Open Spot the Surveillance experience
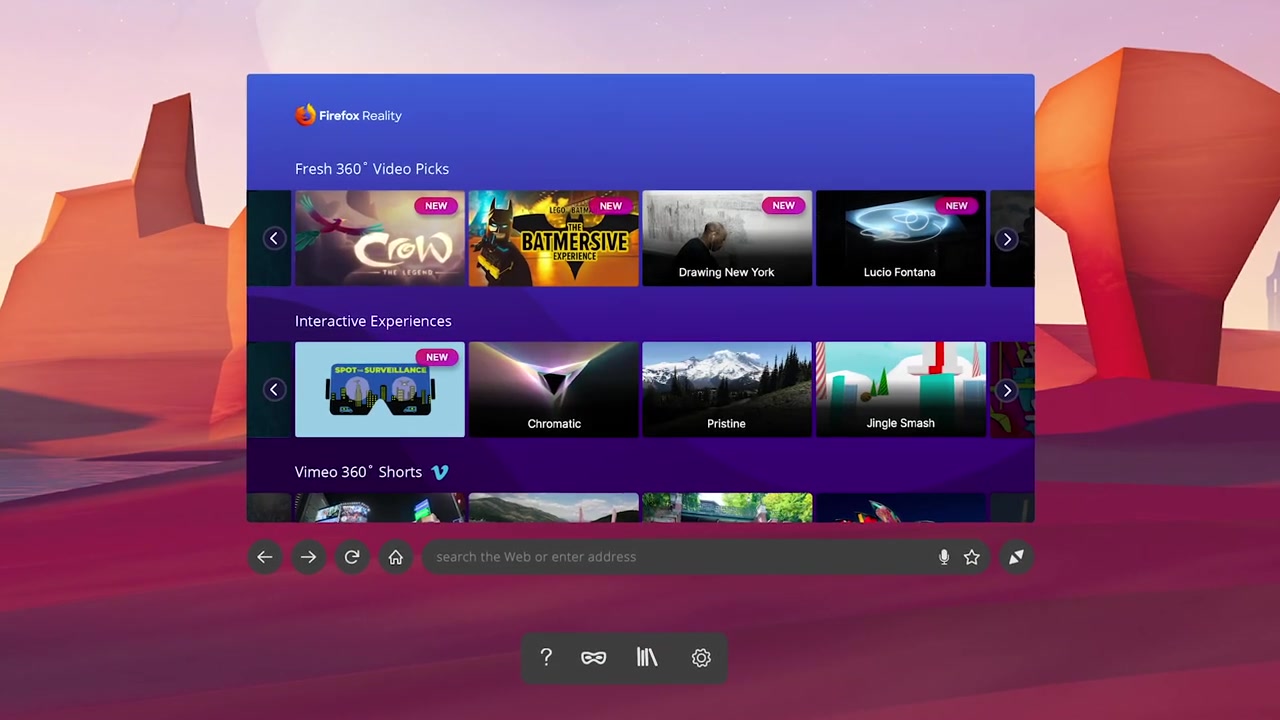 380,390
